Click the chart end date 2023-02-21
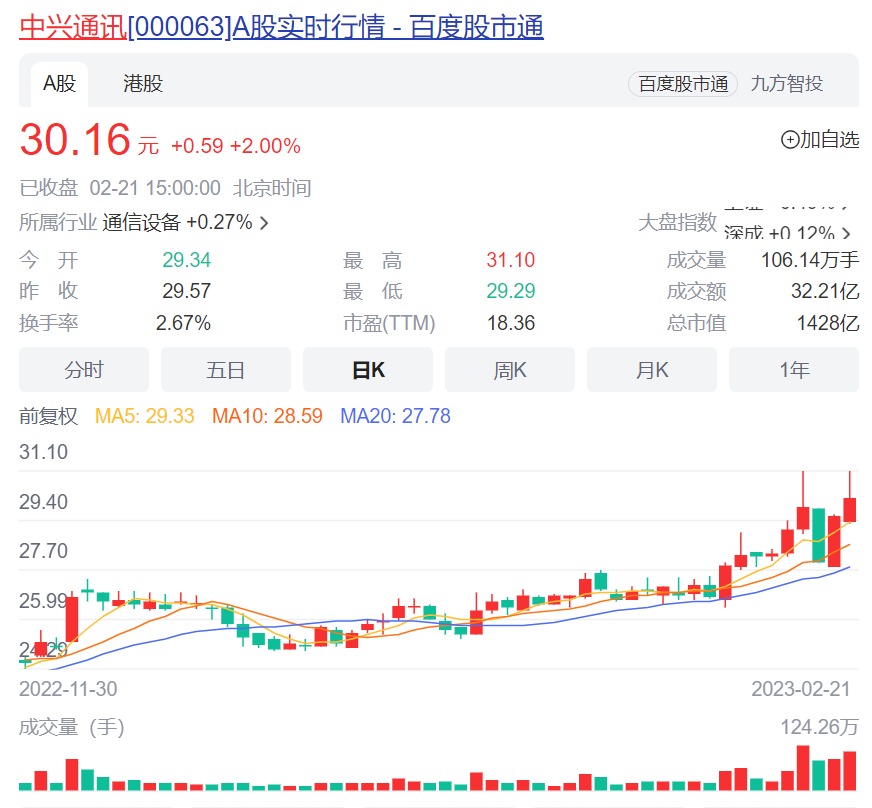 tap(801, 689)
